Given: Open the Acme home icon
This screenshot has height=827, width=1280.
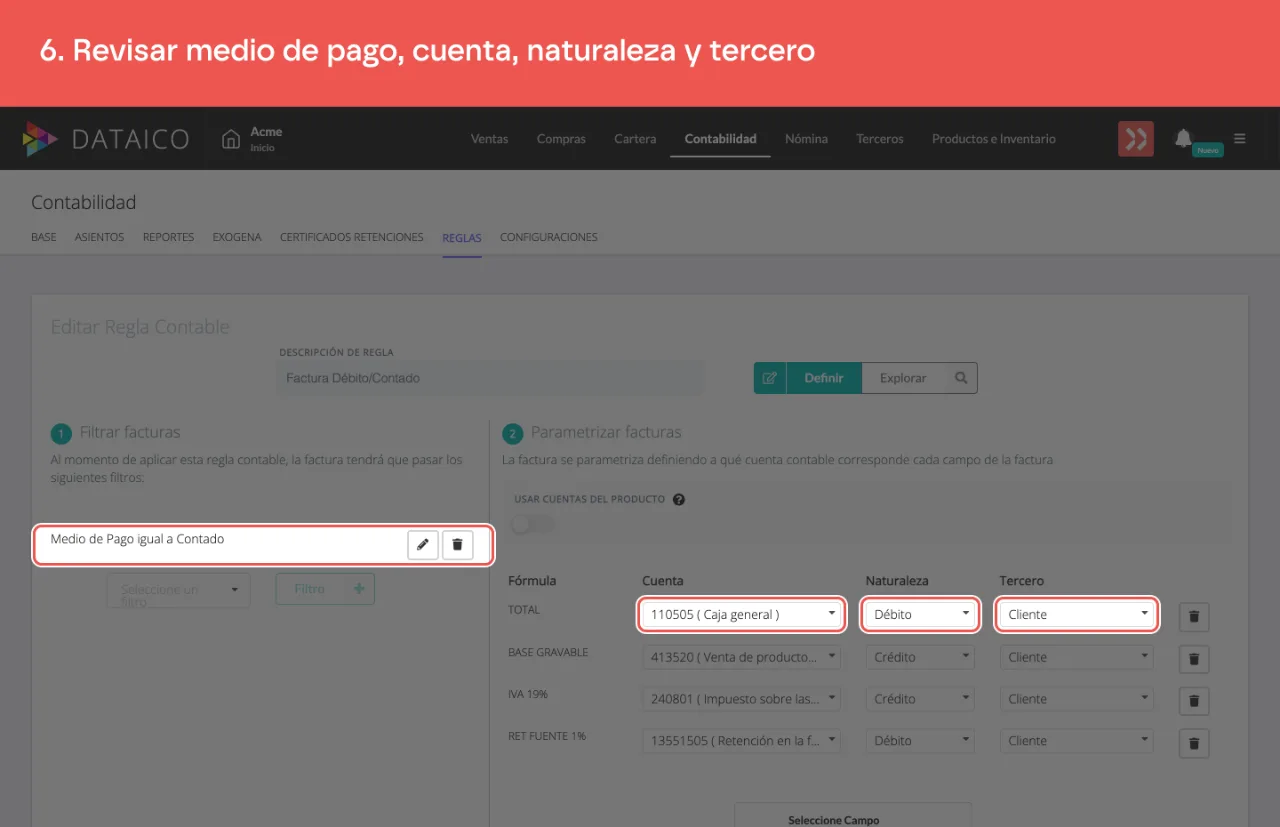Looking at the screenshot, I should (x=231, y=139).
